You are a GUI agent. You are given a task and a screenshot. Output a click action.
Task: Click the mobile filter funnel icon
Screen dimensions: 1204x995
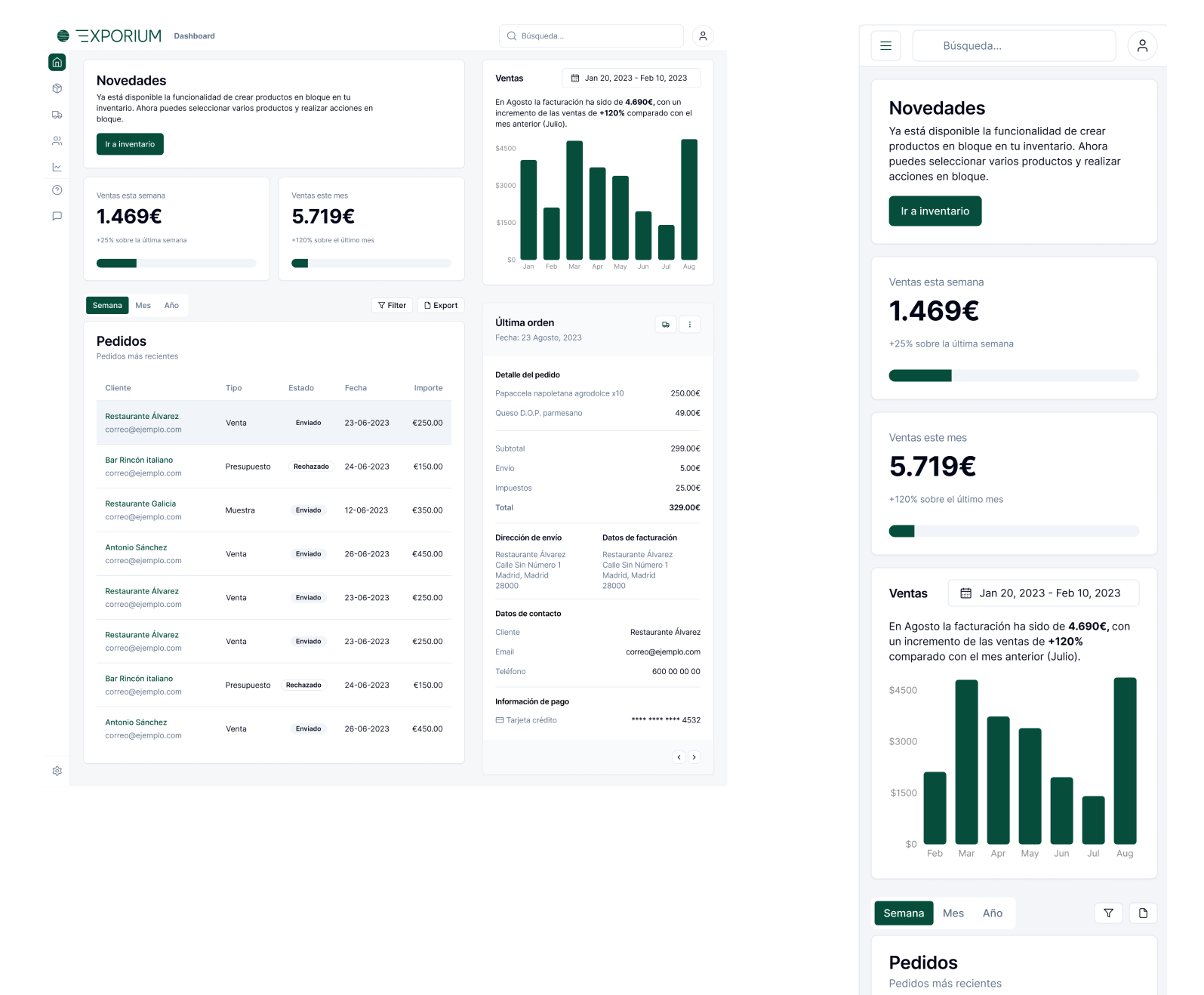pyautogui.click(x=1109, y=913)
